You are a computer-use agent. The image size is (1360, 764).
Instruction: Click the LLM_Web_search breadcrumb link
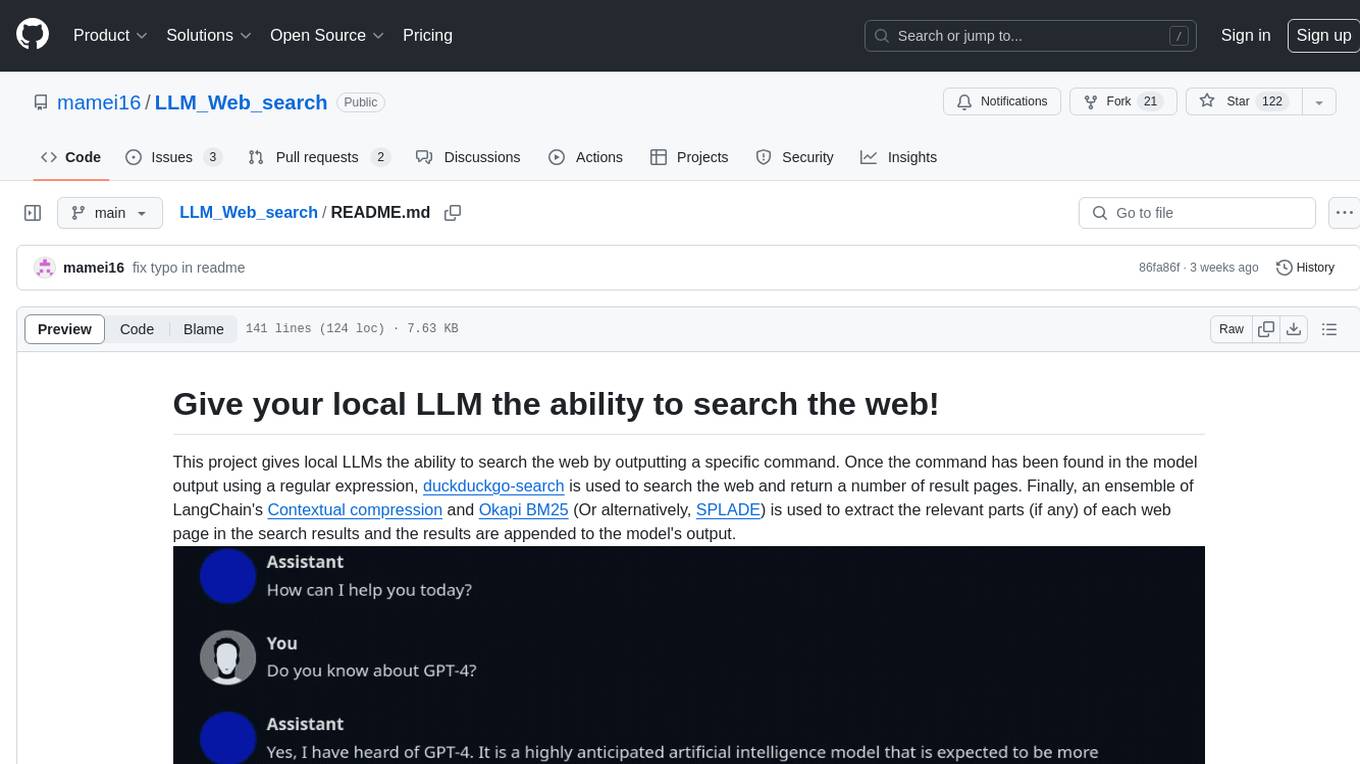coord(248,213)
